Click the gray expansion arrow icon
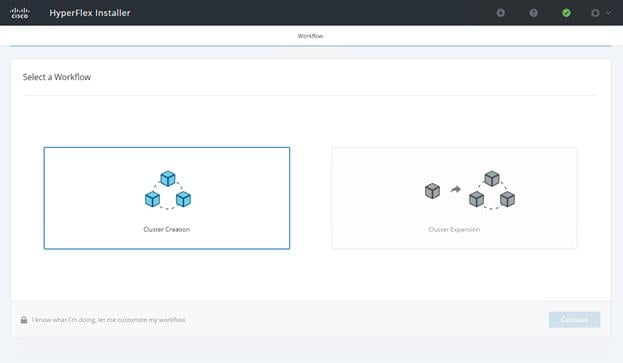Image resolution: width=623 pixels, height=363 pixels. [455, 189]
